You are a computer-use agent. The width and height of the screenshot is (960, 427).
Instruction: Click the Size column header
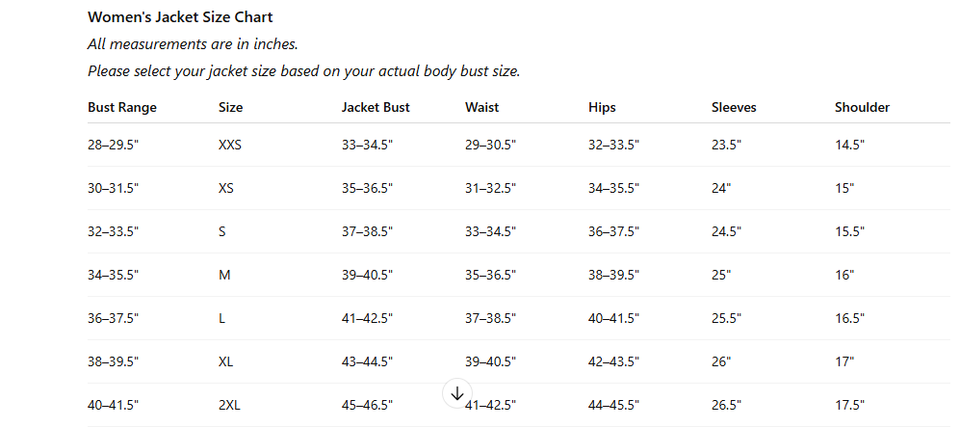tap(230, 107)
